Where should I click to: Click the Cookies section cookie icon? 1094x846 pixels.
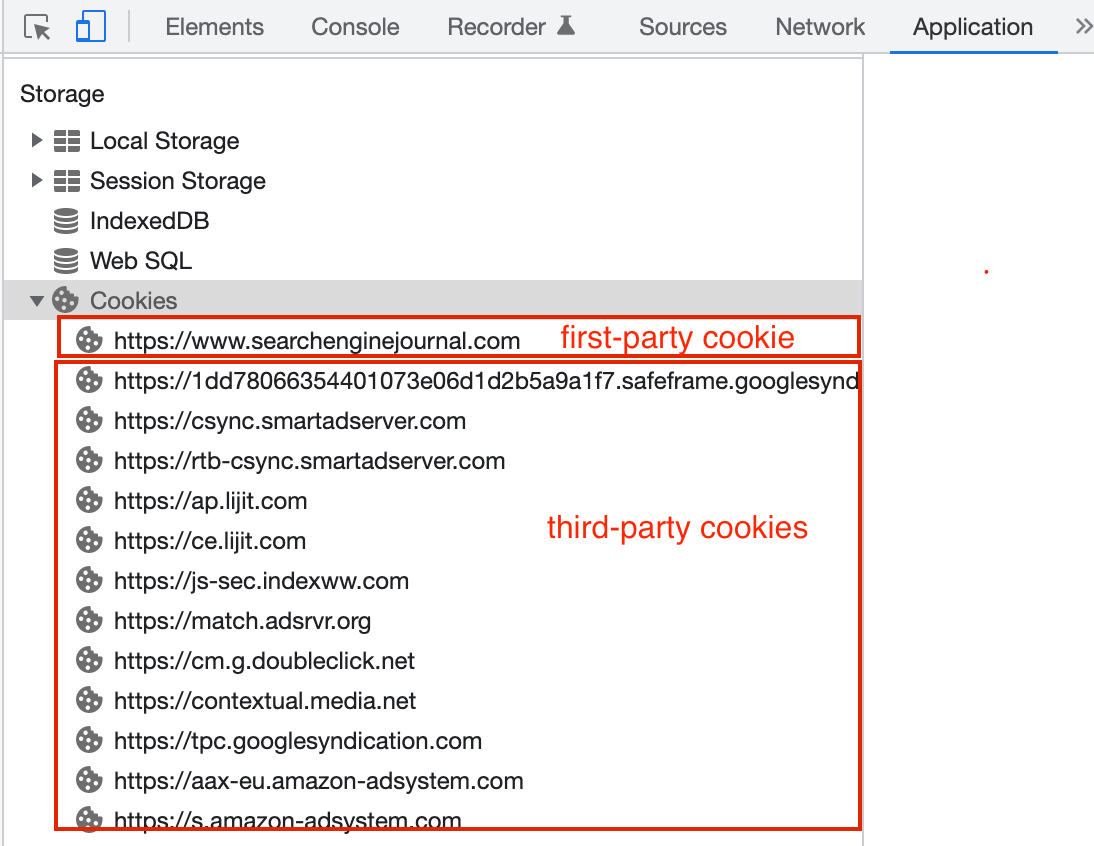[65, 299]
